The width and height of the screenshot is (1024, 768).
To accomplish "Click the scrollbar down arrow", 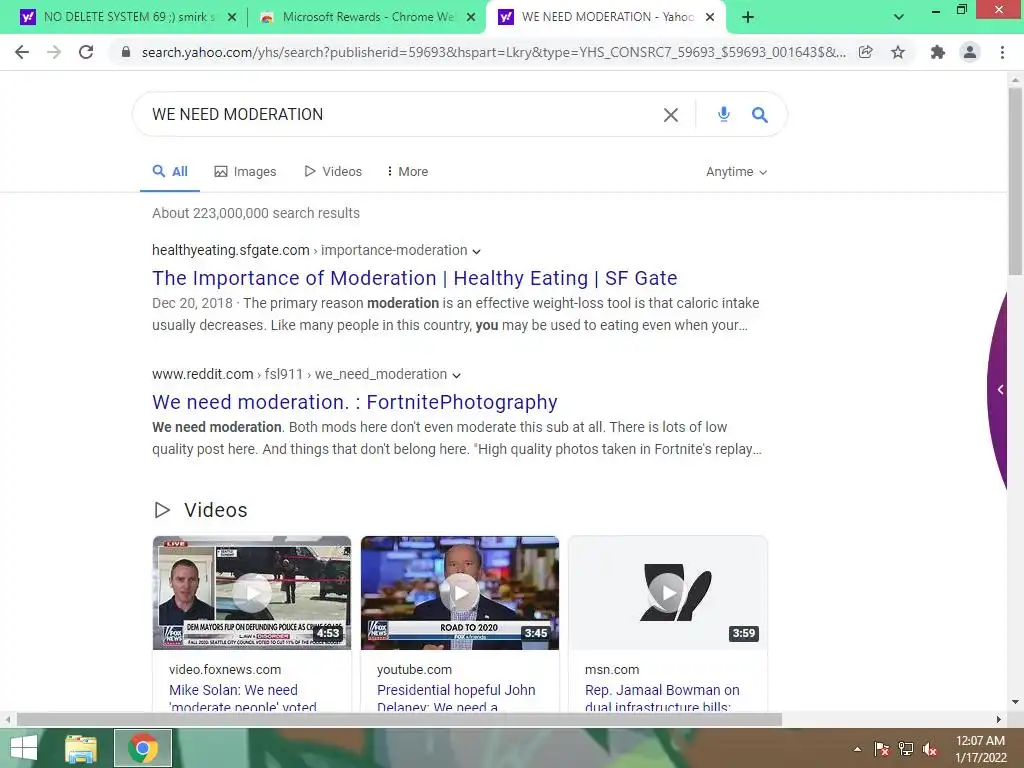I will click(x=1015, y=702).
